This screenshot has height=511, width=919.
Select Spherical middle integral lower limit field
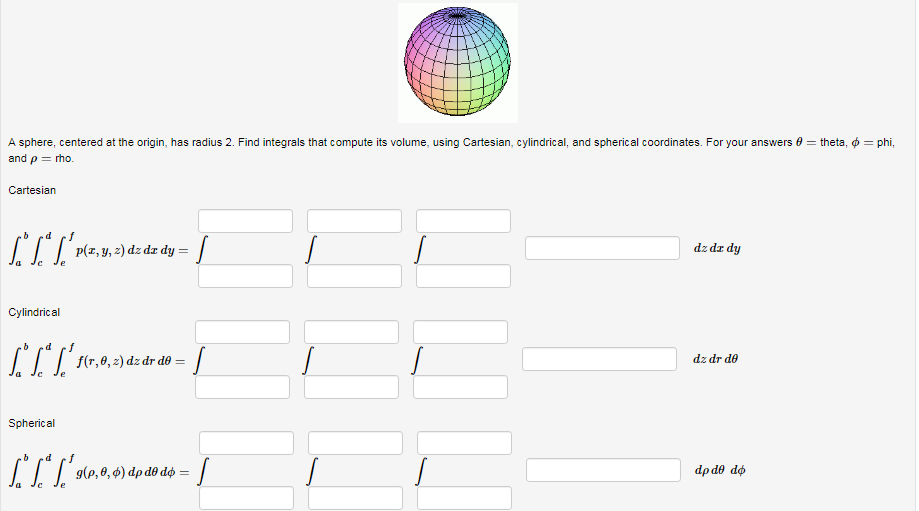pos(356,498)
